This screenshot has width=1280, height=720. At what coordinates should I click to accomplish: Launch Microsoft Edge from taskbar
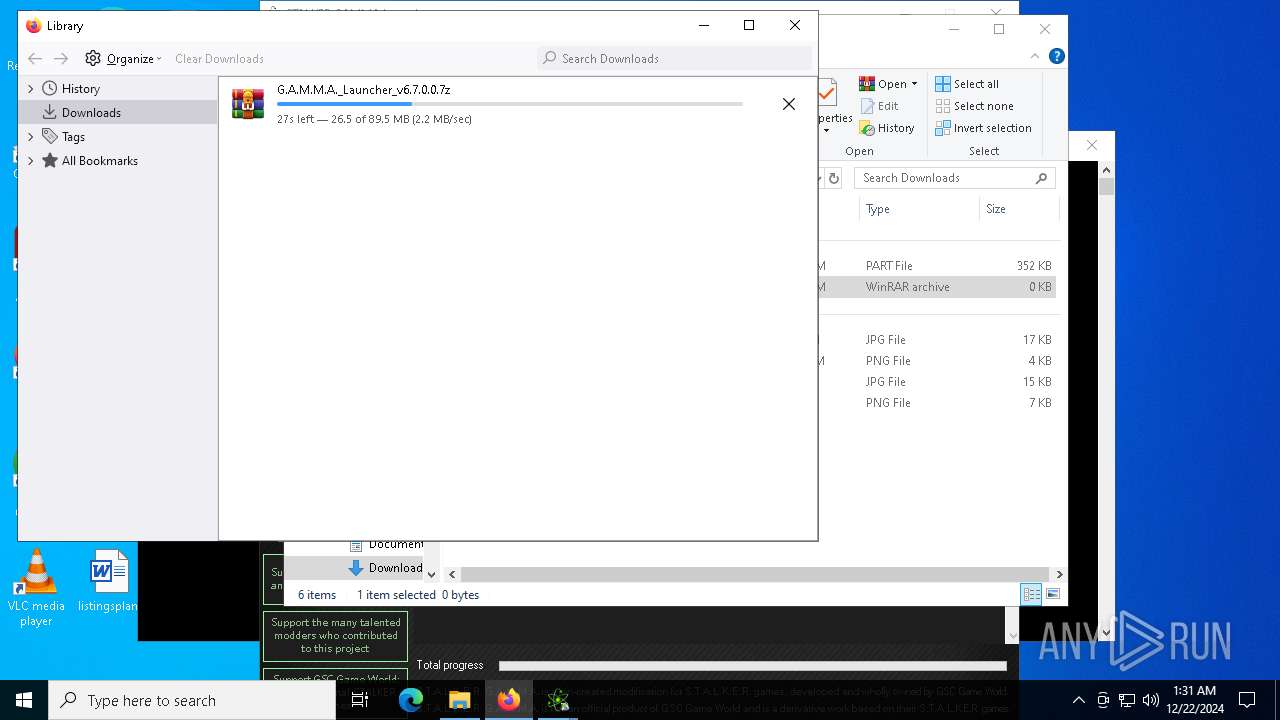click(411, 700)
